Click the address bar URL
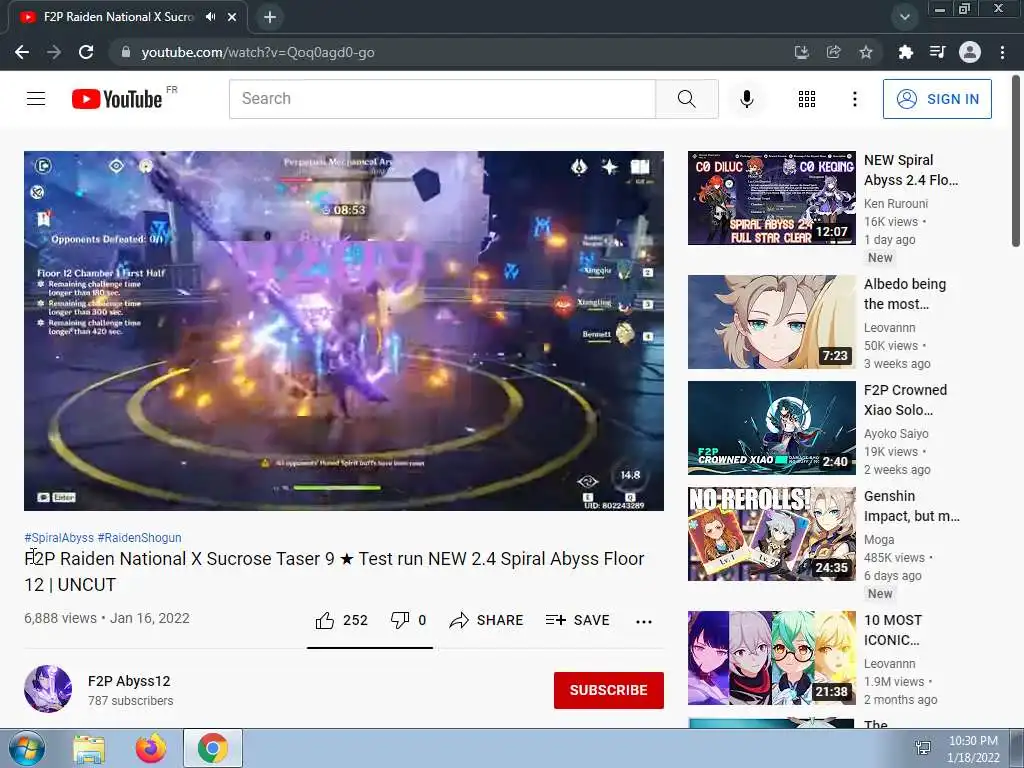The width and height of the screenshot is (1024, 768). click(258, 52)
